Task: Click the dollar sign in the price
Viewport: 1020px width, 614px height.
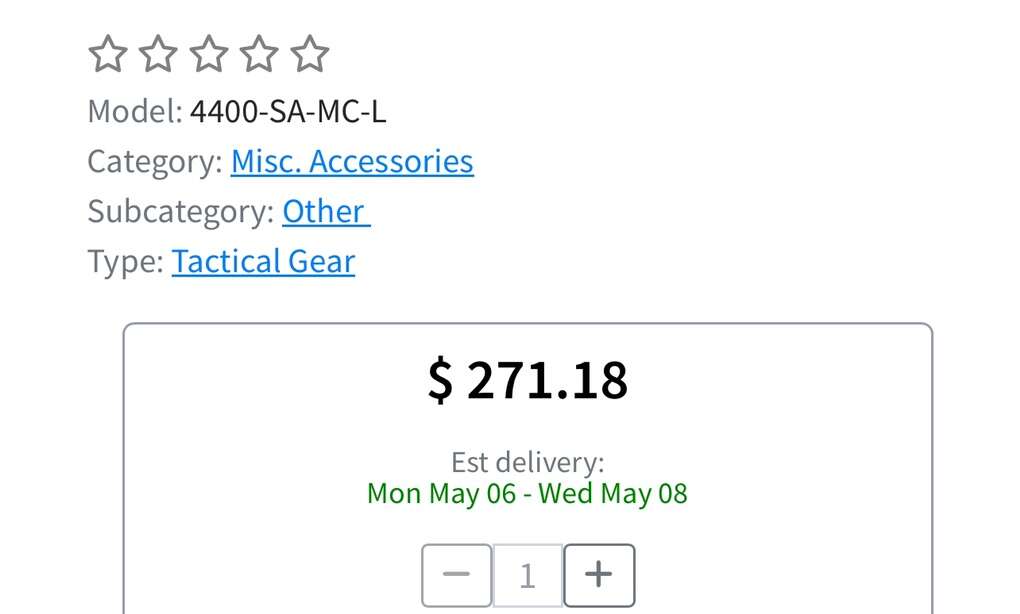Action: (440, 381)
